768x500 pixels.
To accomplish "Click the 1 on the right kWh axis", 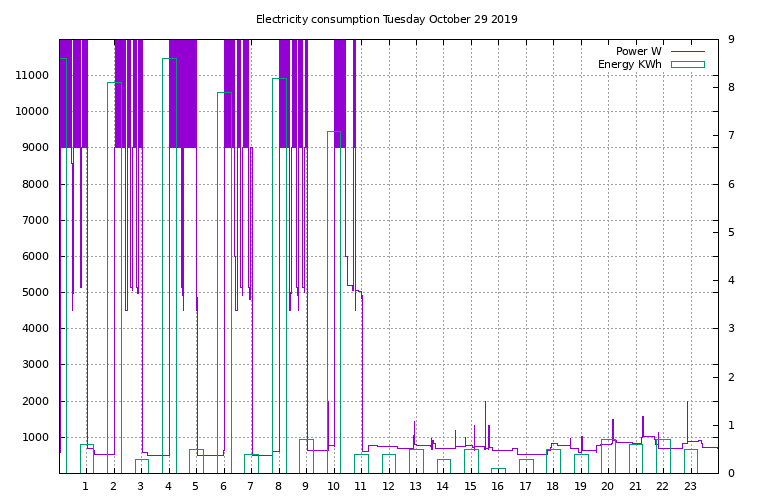I will (x=731, y=425).
